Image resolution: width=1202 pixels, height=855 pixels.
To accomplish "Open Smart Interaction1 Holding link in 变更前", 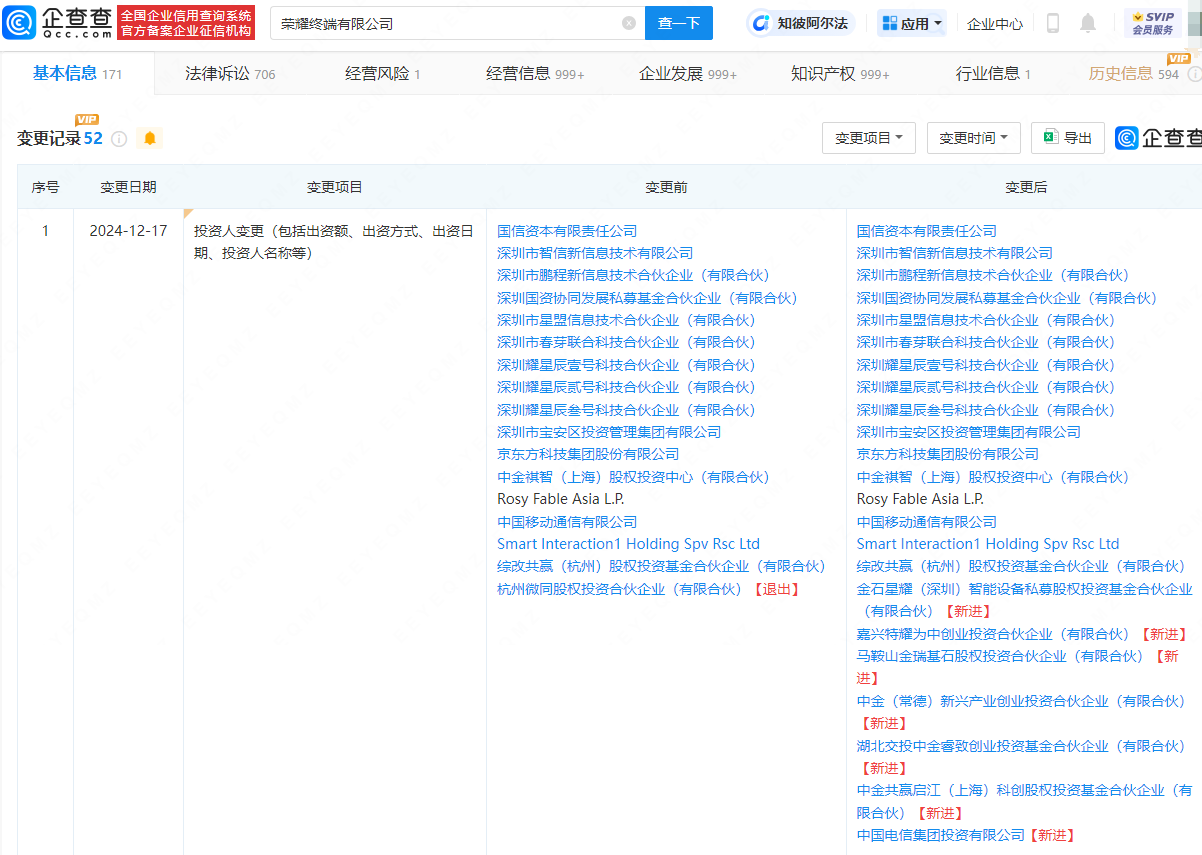I will click(x=628, y=544).
